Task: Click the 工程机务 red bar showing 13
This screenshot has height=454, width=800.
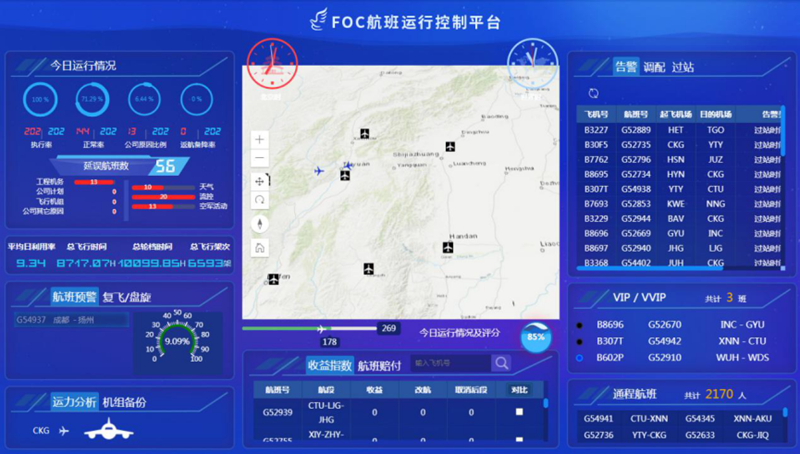Action: tap(94, 182)
